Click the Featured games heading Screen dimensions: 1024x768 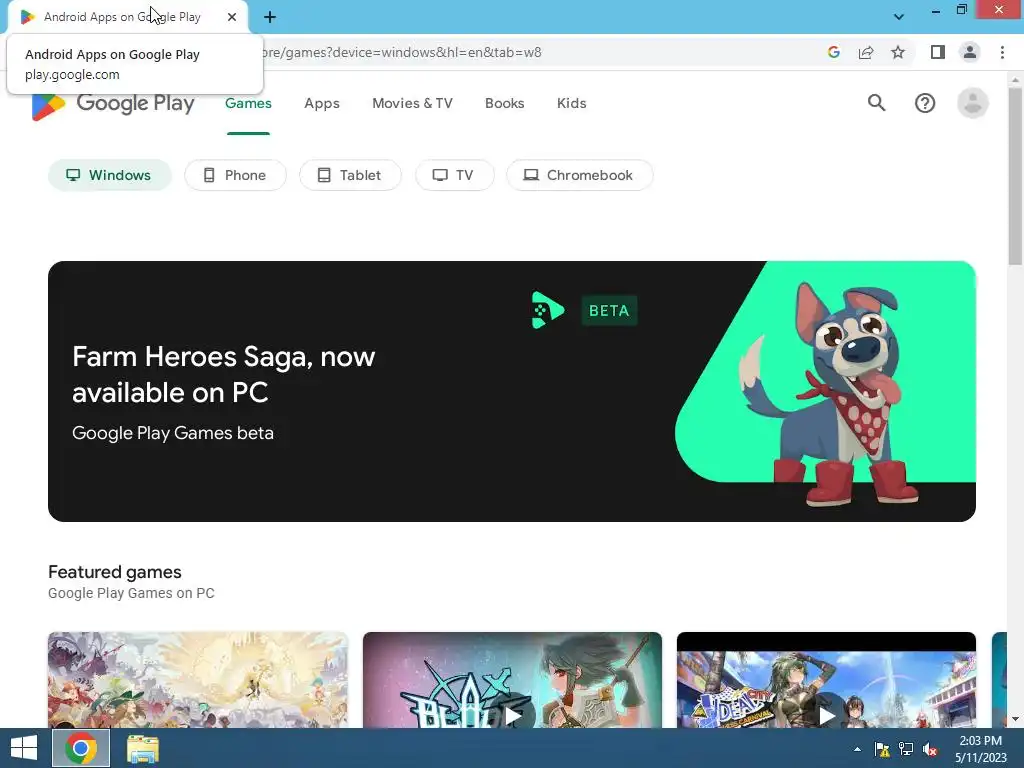point(115,572)
